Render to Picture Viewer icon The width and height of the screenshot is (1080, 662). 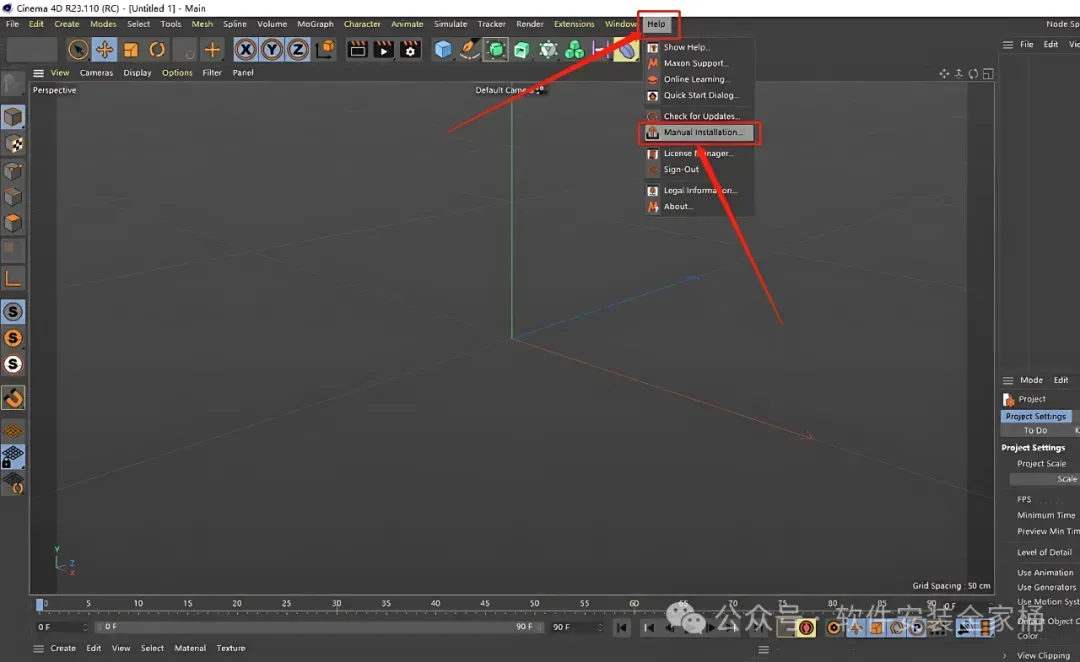[384, 50]
